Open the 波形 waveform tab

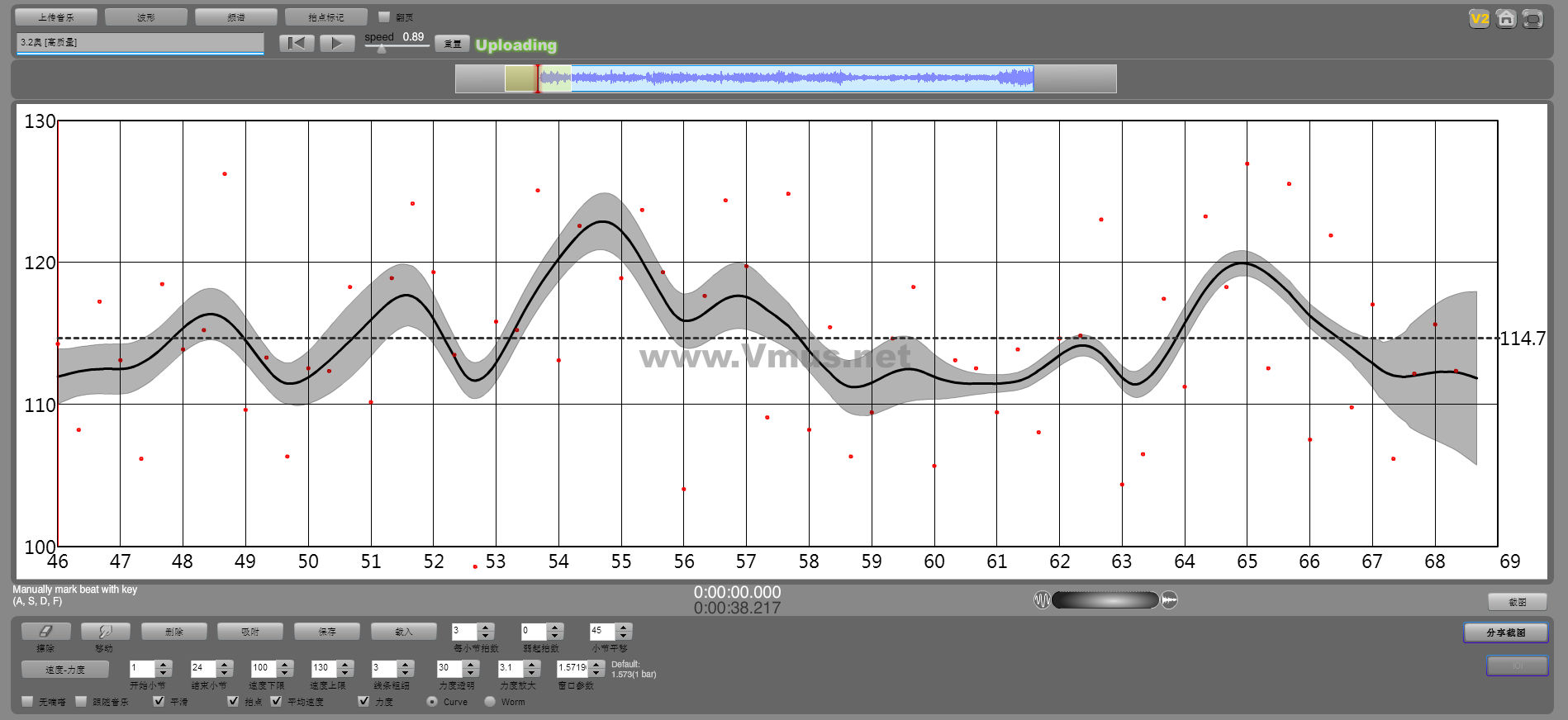point(146,17)
